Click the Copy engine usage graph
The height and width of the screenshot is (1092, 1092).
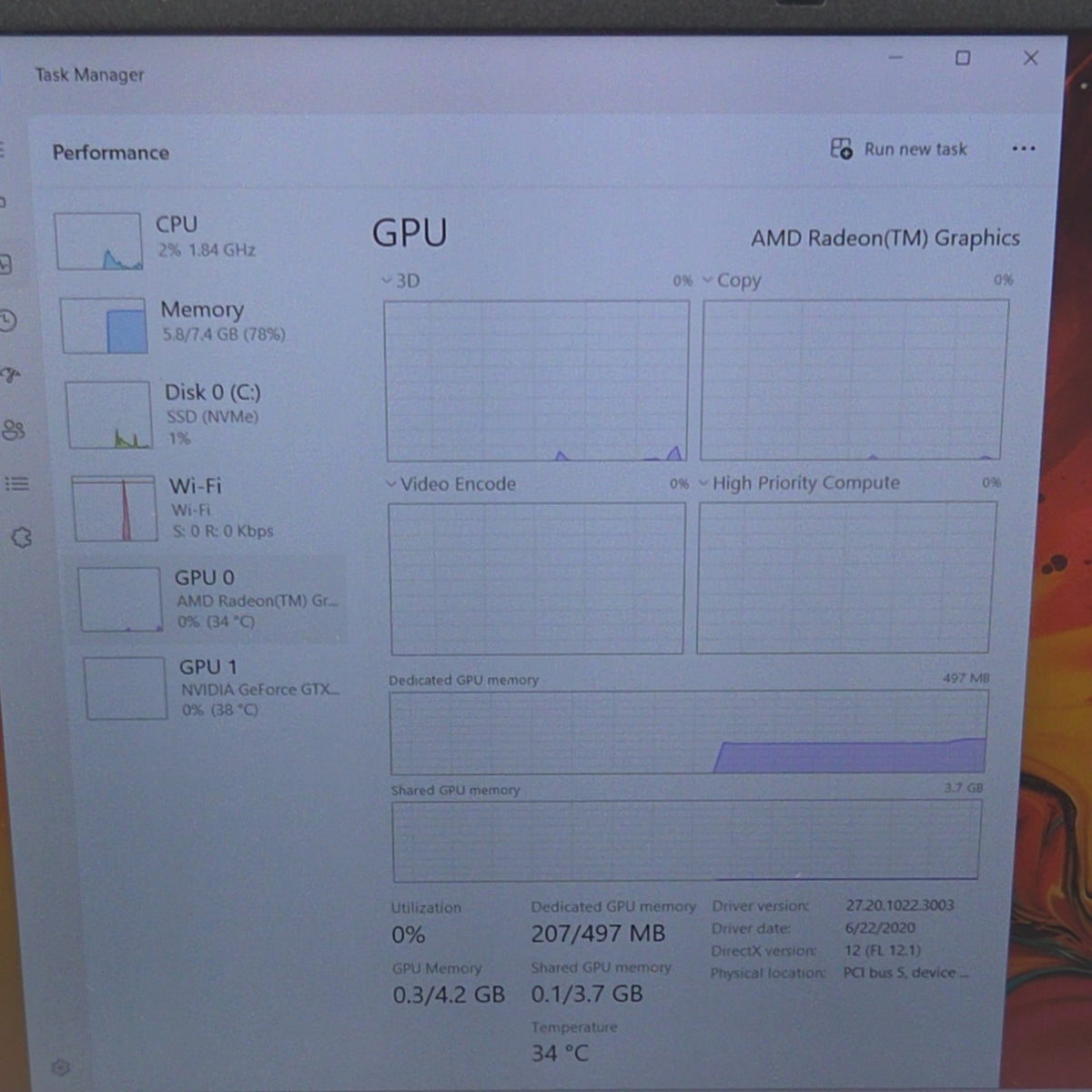(x=854, y=380)
